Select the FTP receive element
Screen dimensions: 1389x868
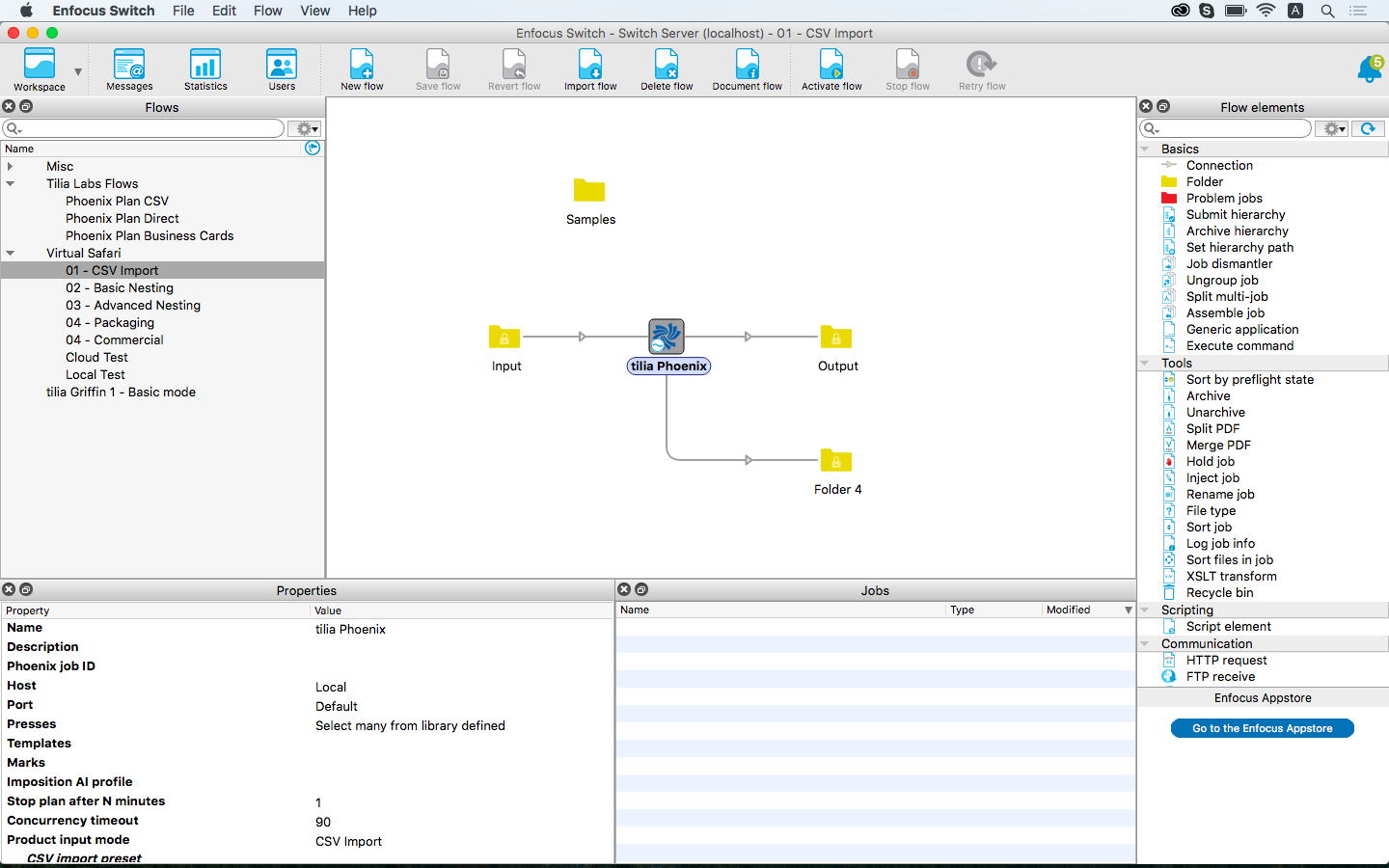point(1220,677)
